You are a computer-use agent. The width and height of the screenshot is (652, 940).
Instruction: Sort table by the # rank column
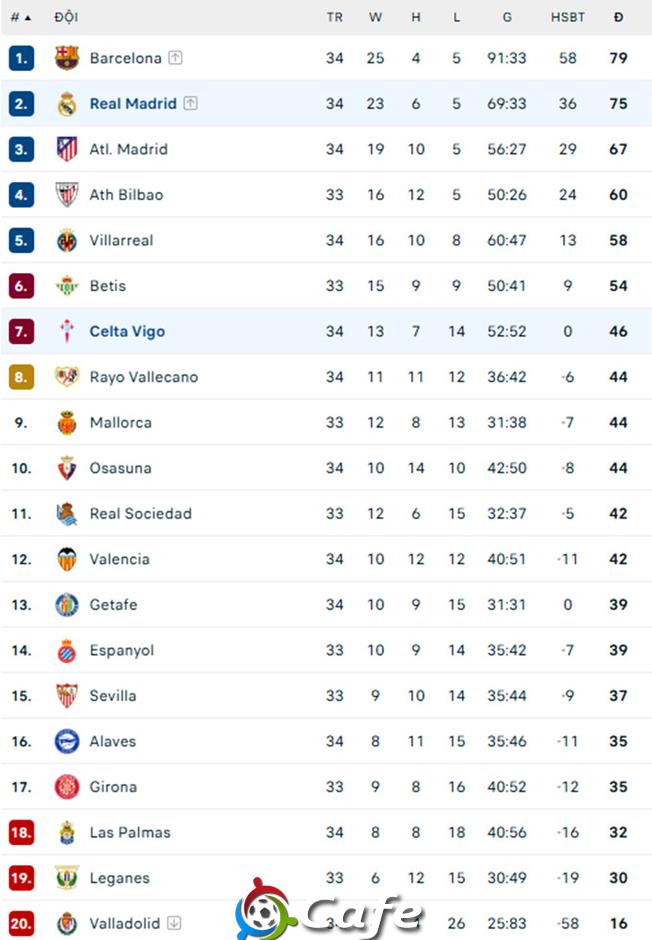20,17
